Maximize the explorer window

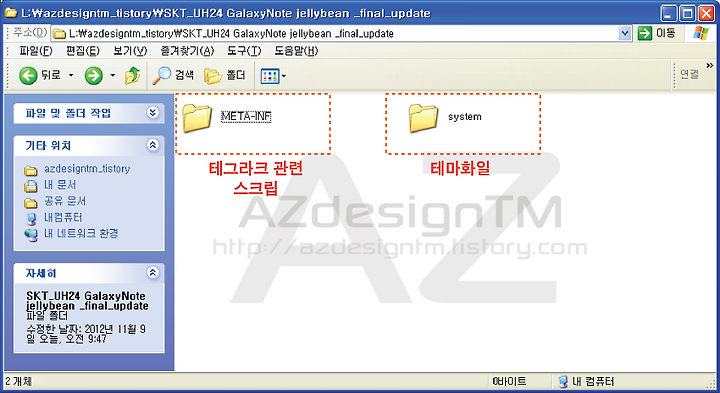point(687,13)
